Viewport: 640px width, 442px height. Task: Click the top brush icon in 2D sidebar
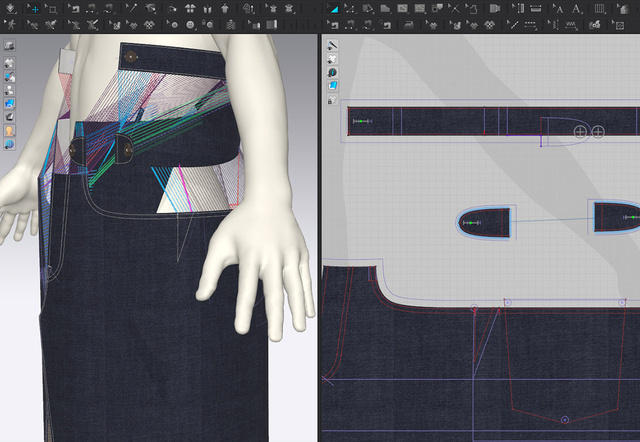332,46
